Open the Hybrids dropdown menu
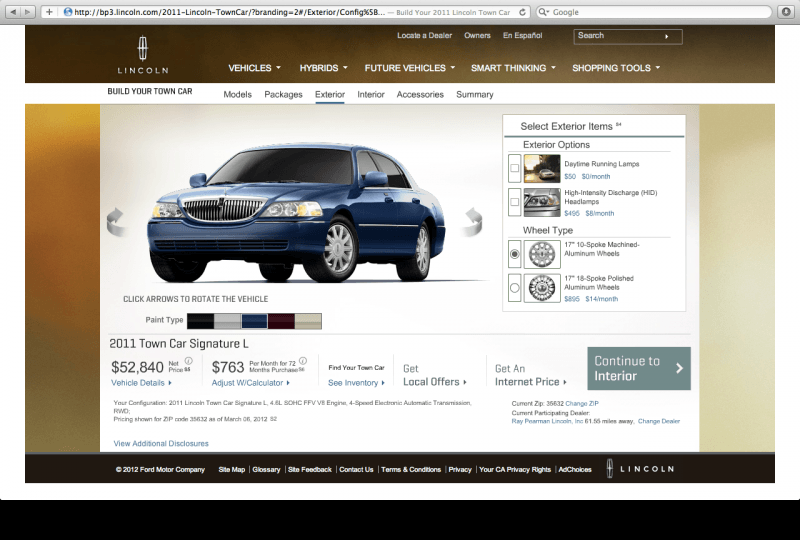This screenshot has height=540, width=800. [x=323, y=68]
